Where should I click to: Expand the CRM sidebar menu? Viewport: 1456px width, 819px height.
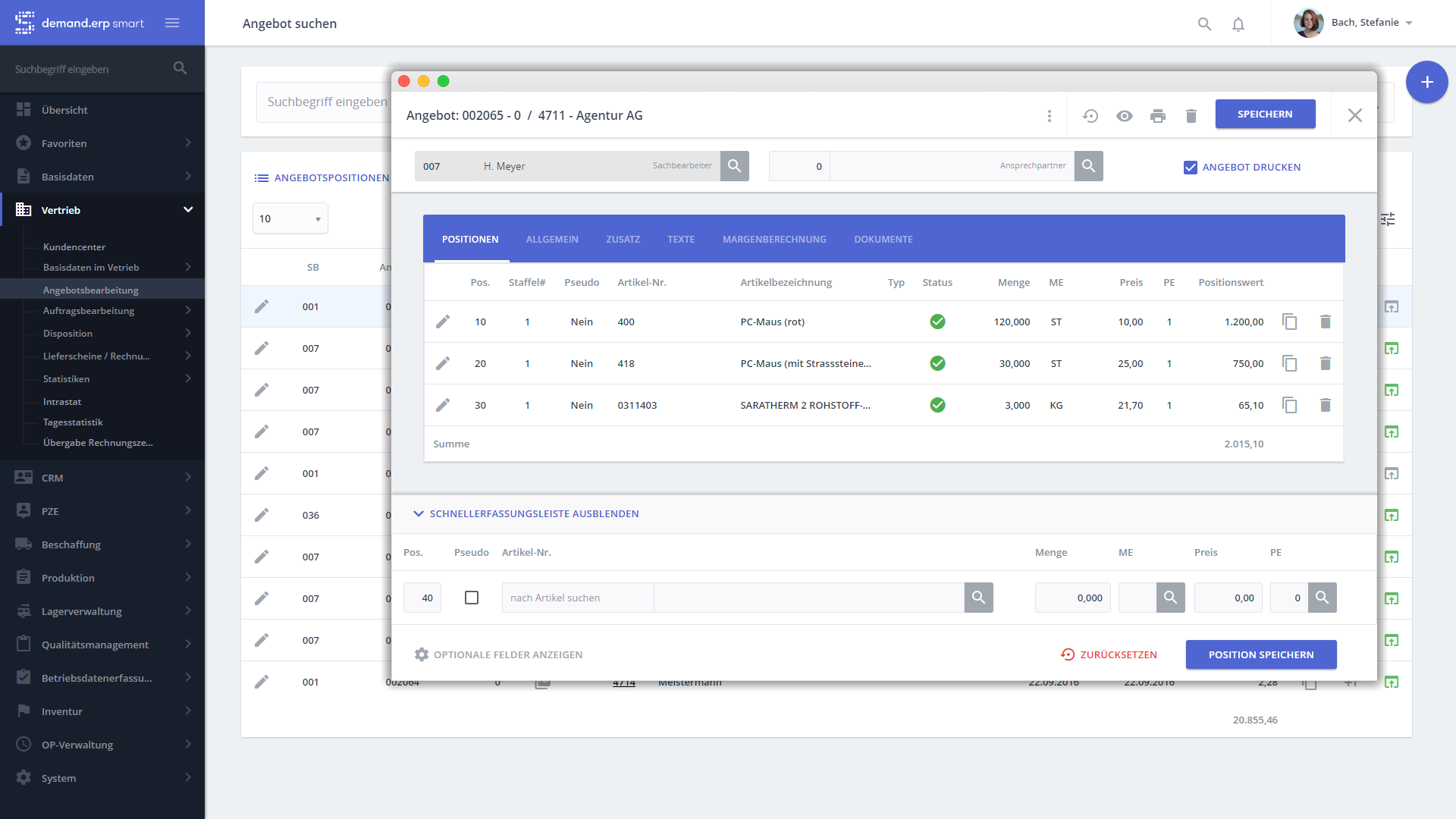click(x=102, y=478)
